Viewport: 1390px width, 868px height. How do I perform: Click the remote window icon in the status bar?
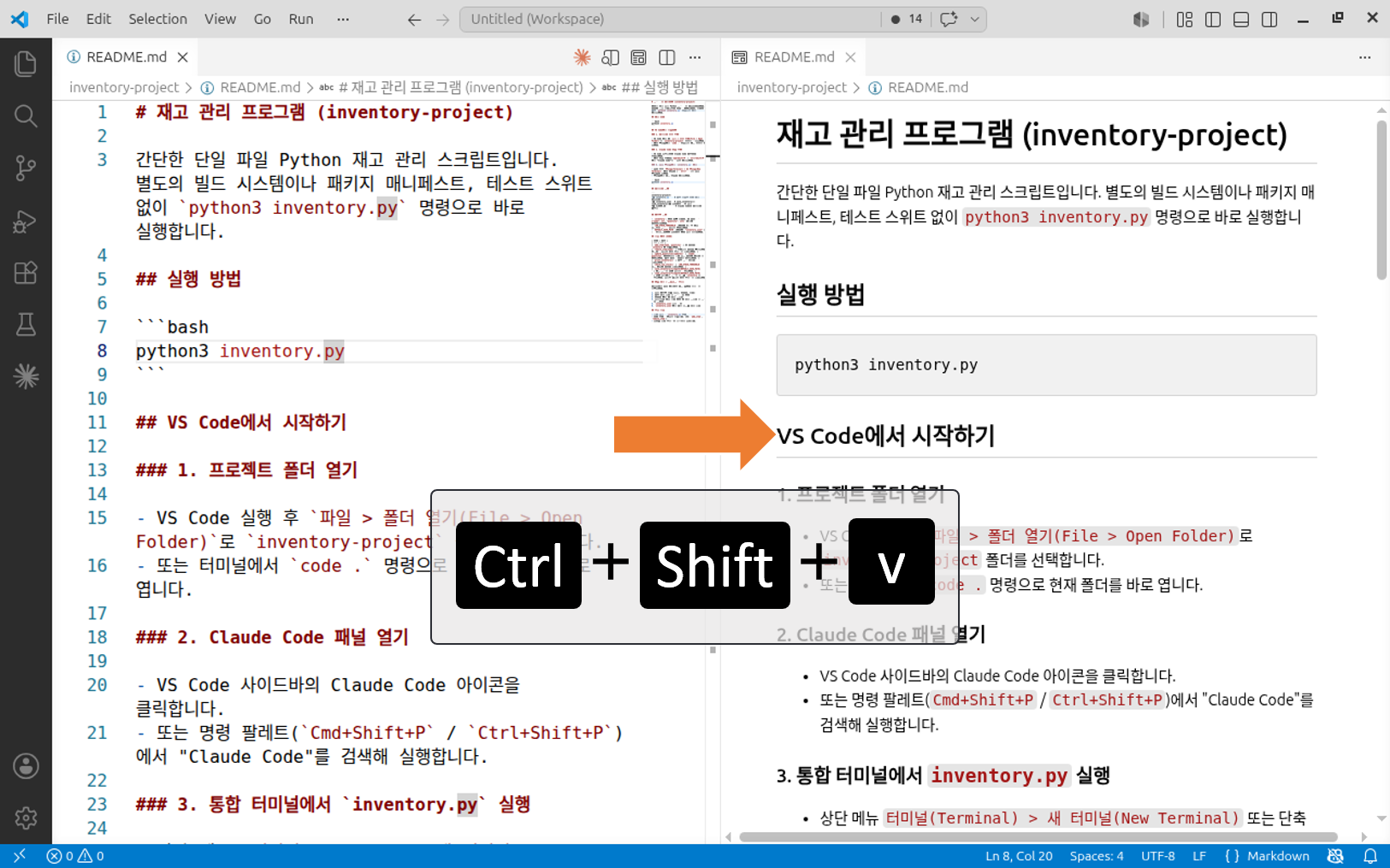19,856
